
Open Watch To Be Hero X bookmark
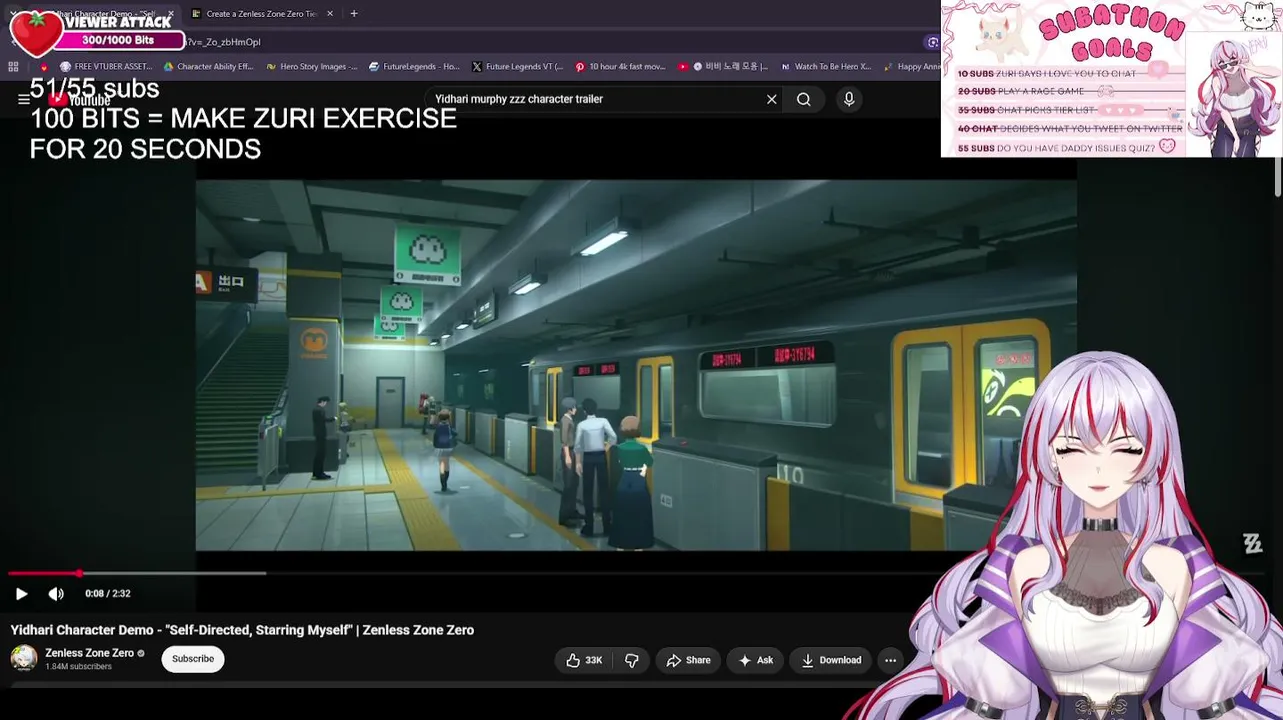(826, 67)
